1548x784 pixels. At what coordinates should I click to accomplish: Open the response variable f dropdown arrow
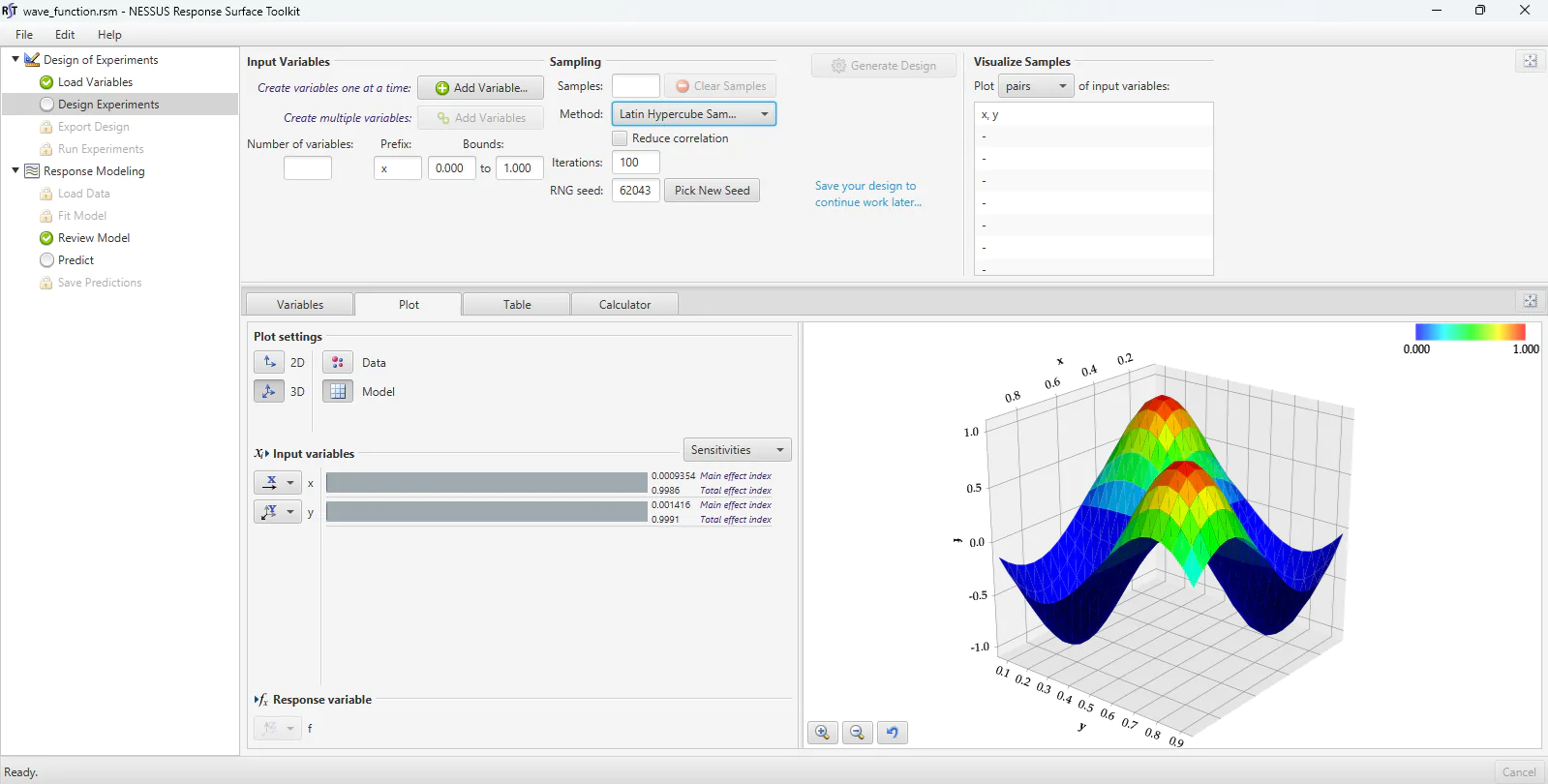[290, 728]
